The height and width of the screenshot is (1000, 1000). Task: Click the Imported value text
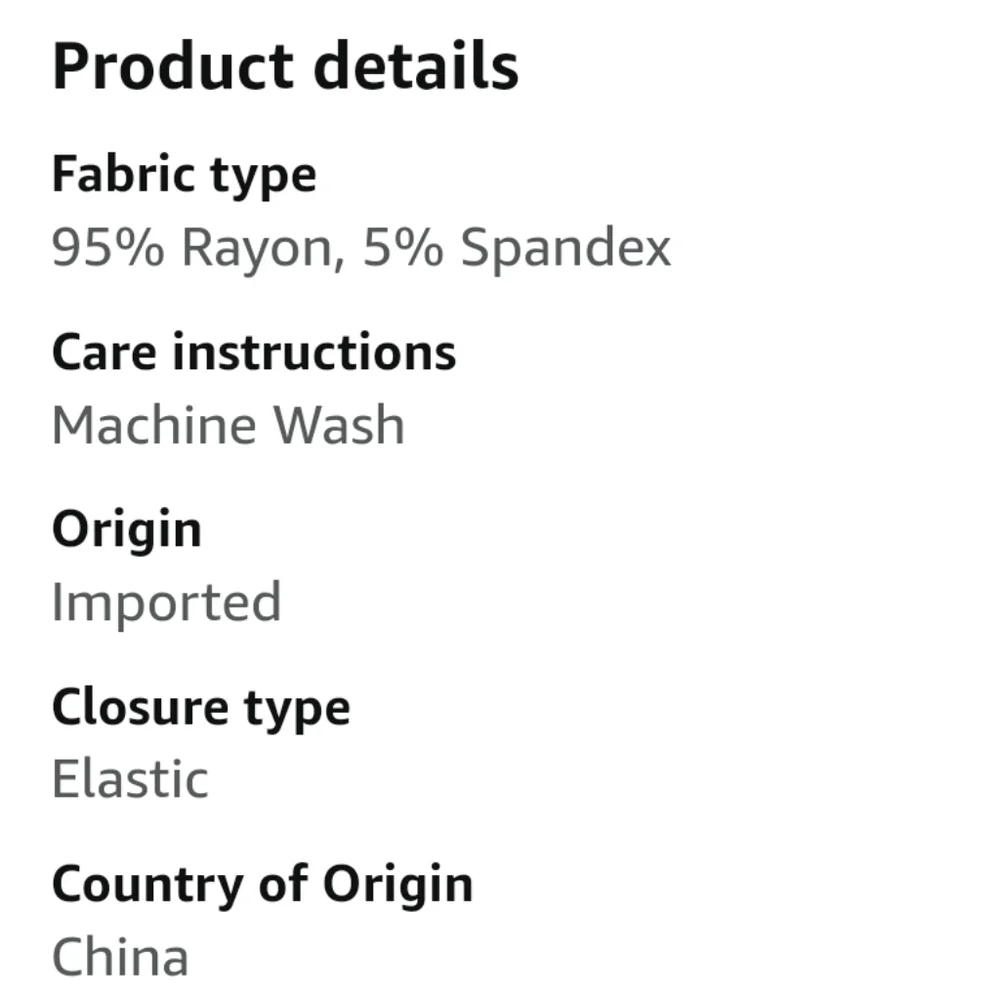tap(166, 603)
